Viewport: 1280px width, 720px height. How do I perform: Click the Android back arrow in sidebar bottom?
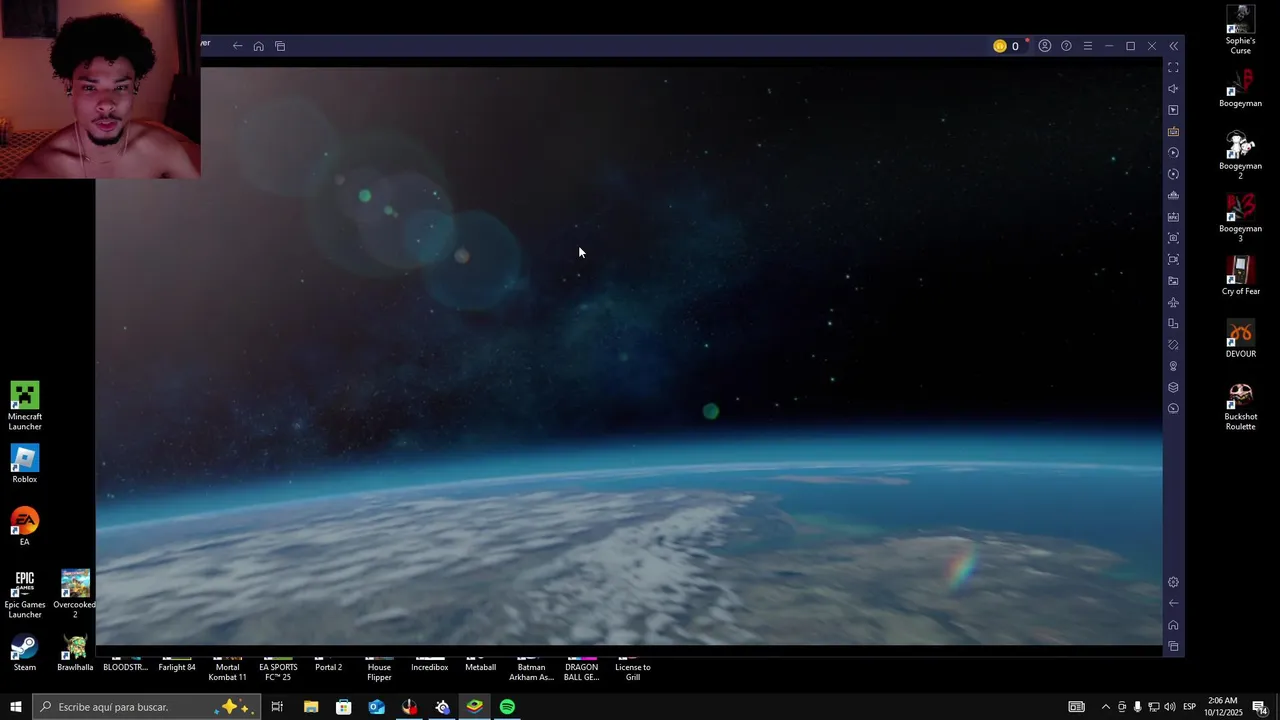point(1173,603)
